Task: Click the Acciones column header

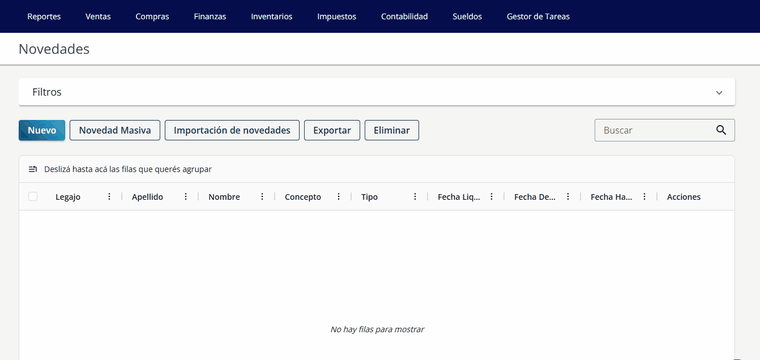Action: click(683, 197)
